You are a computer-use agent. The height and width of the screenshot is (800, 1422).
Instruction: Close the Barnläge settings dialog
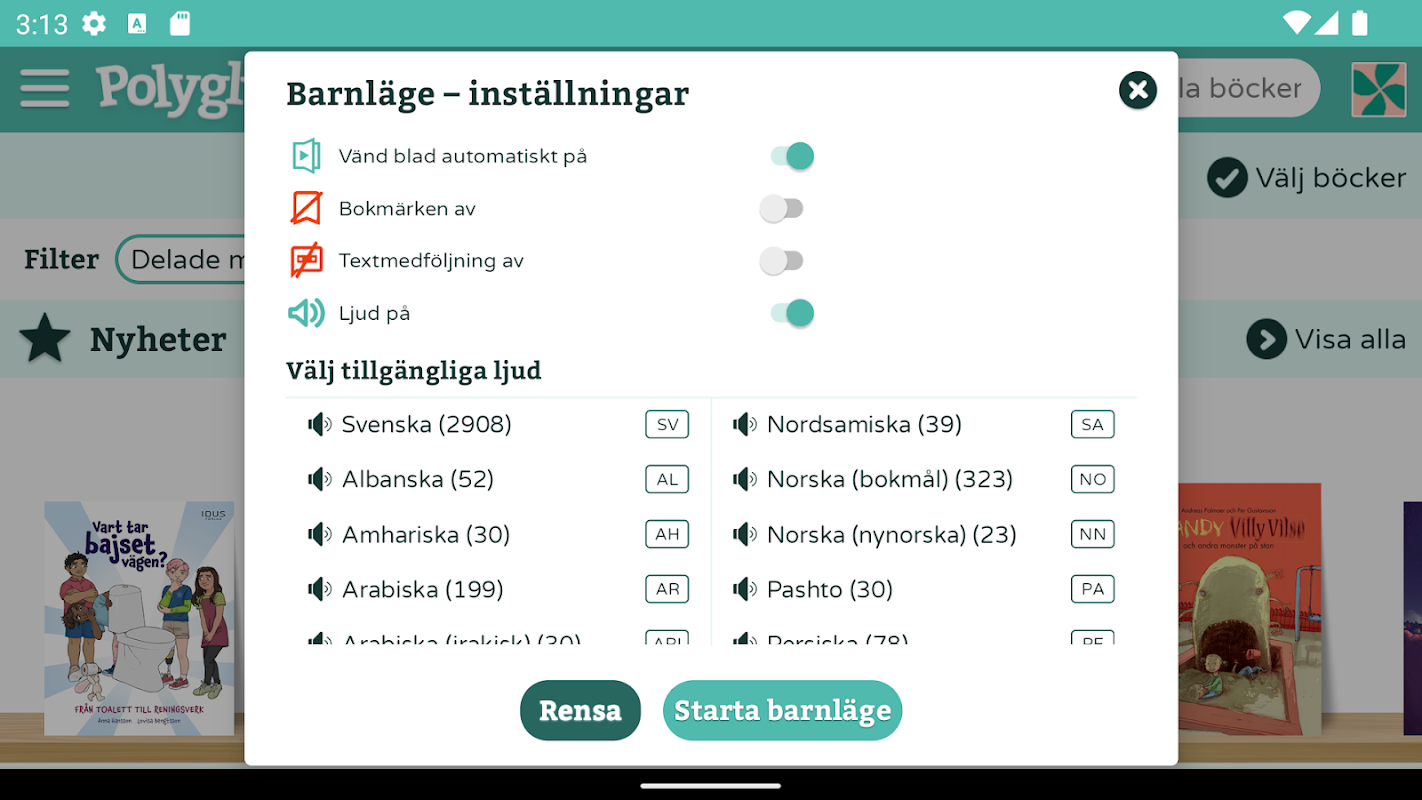point(1137,90)
